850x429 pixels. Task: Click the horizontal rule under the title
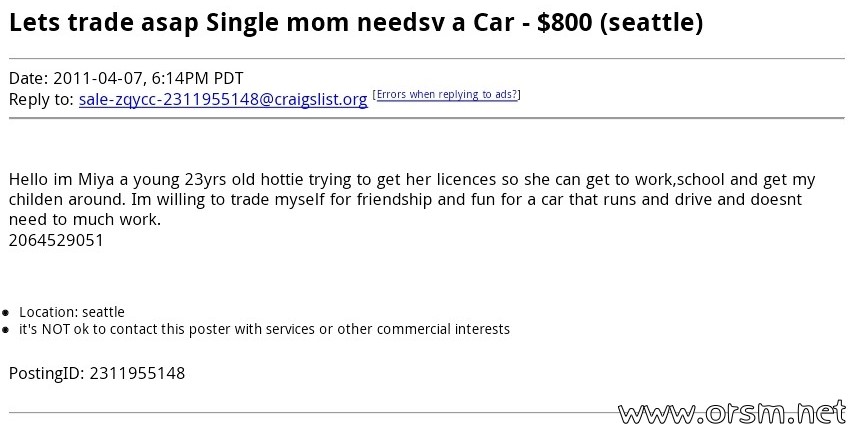click(x=427, y=58)
